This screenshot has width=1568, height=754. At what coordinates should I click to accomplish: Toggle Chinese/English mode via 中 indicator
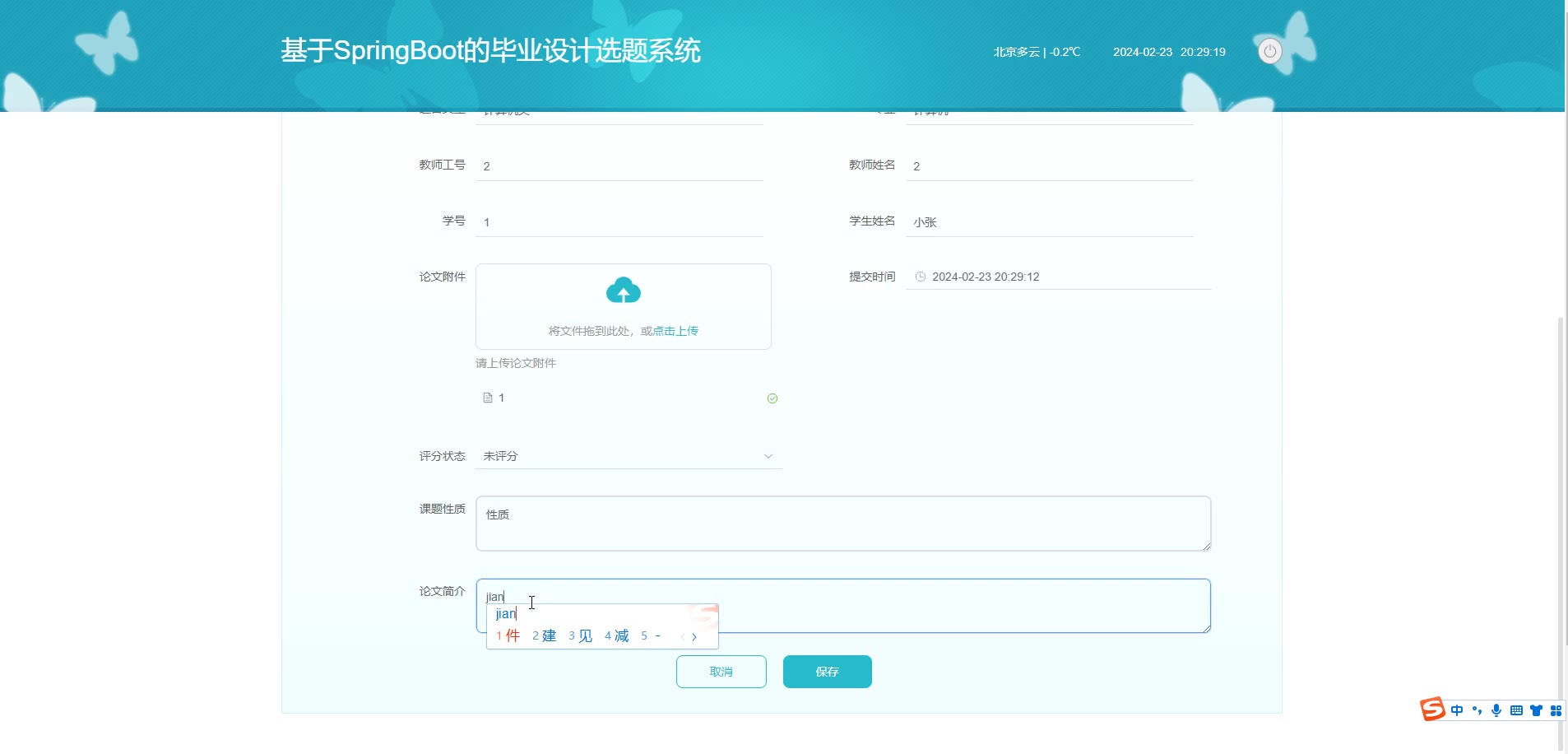tap(1457, 710)
